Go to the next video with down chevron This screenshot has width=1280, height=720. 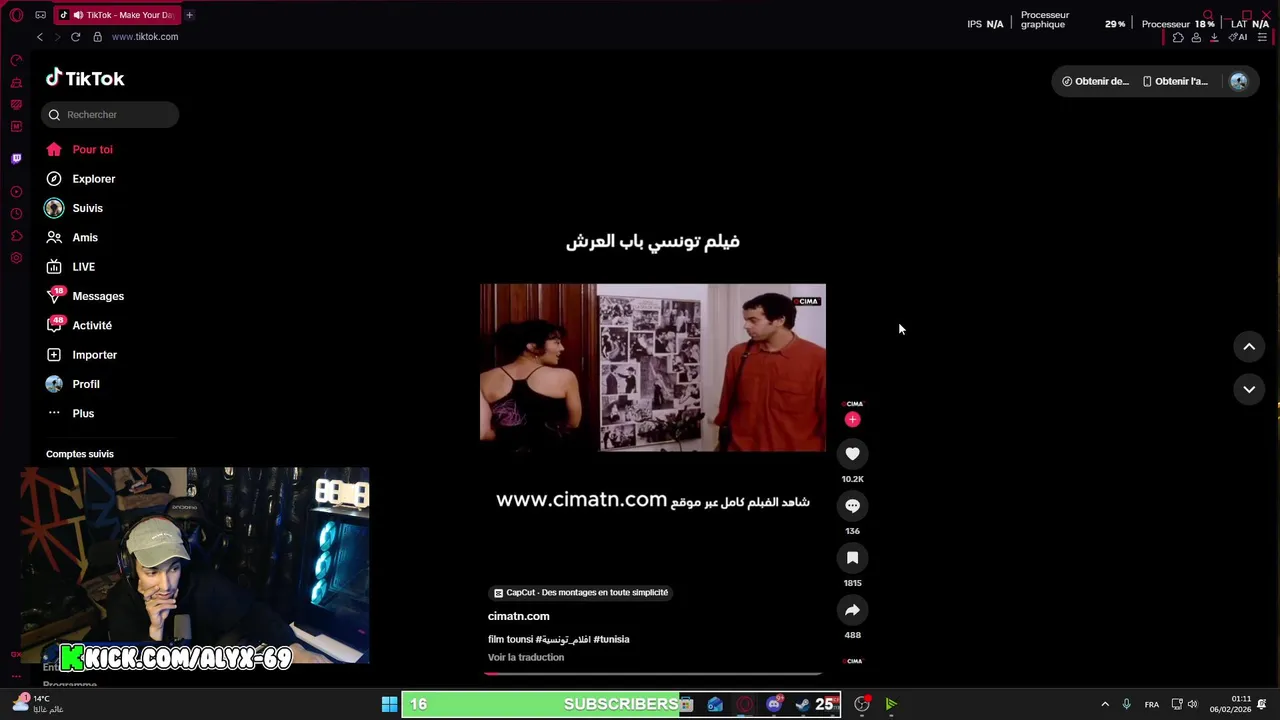1249,389
